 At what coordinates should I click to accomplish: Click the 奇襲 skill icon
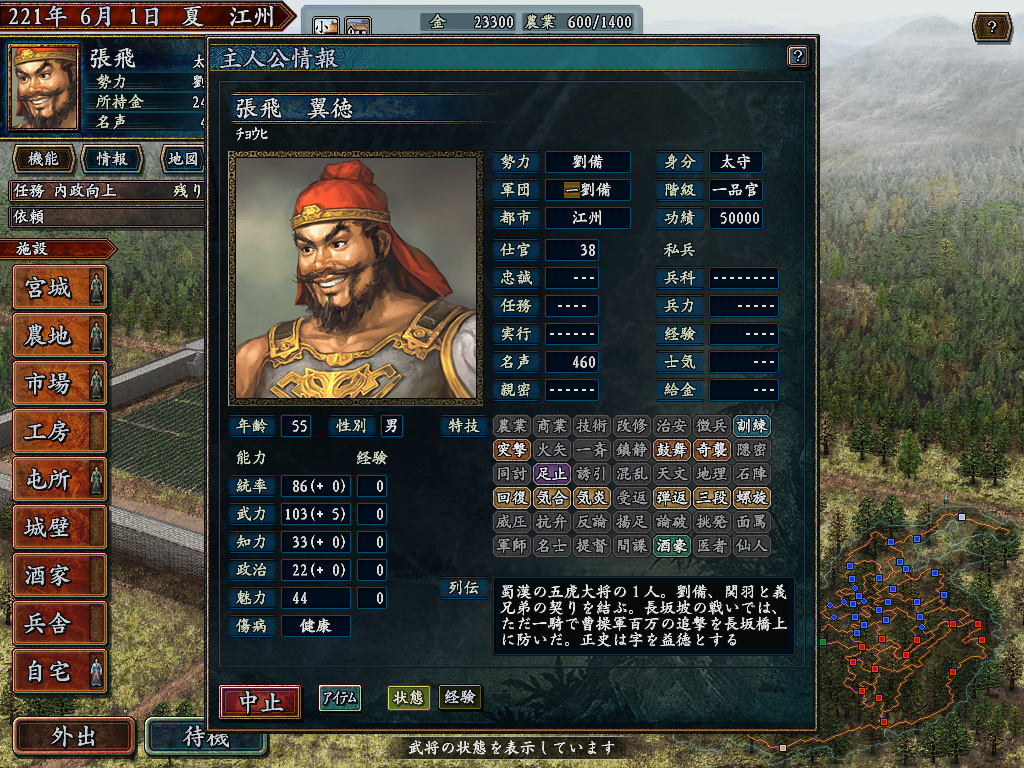(x=711, y=449)
